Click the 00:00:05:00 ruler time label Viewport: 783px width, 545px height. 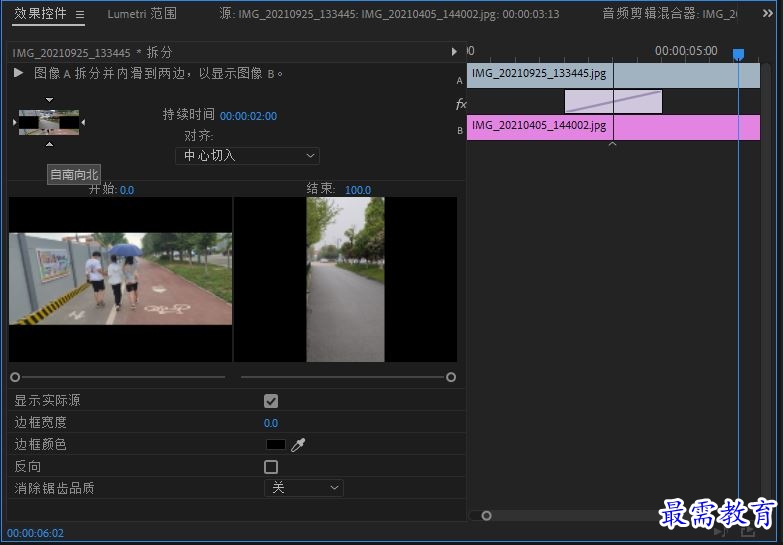(686, 50)
